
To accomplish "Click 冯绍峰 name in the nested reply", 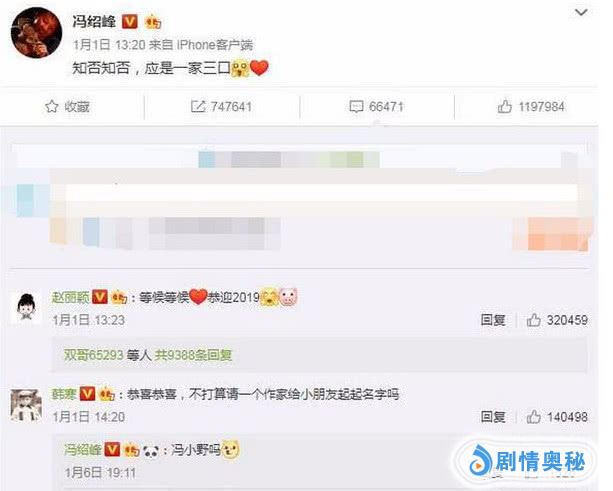I will pyautogui.click(x=83, y=450).
